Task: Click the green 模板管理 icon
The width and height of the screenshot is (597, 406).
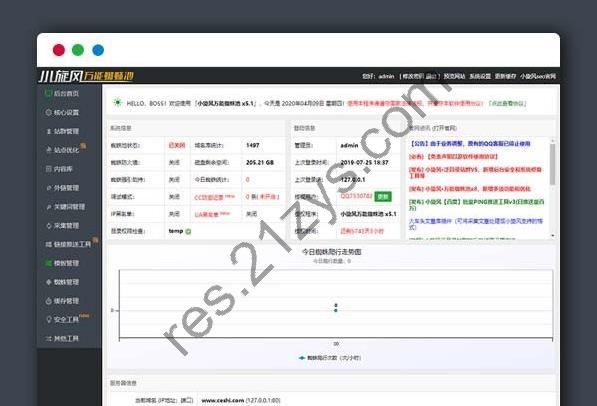Action: [48, 263]
